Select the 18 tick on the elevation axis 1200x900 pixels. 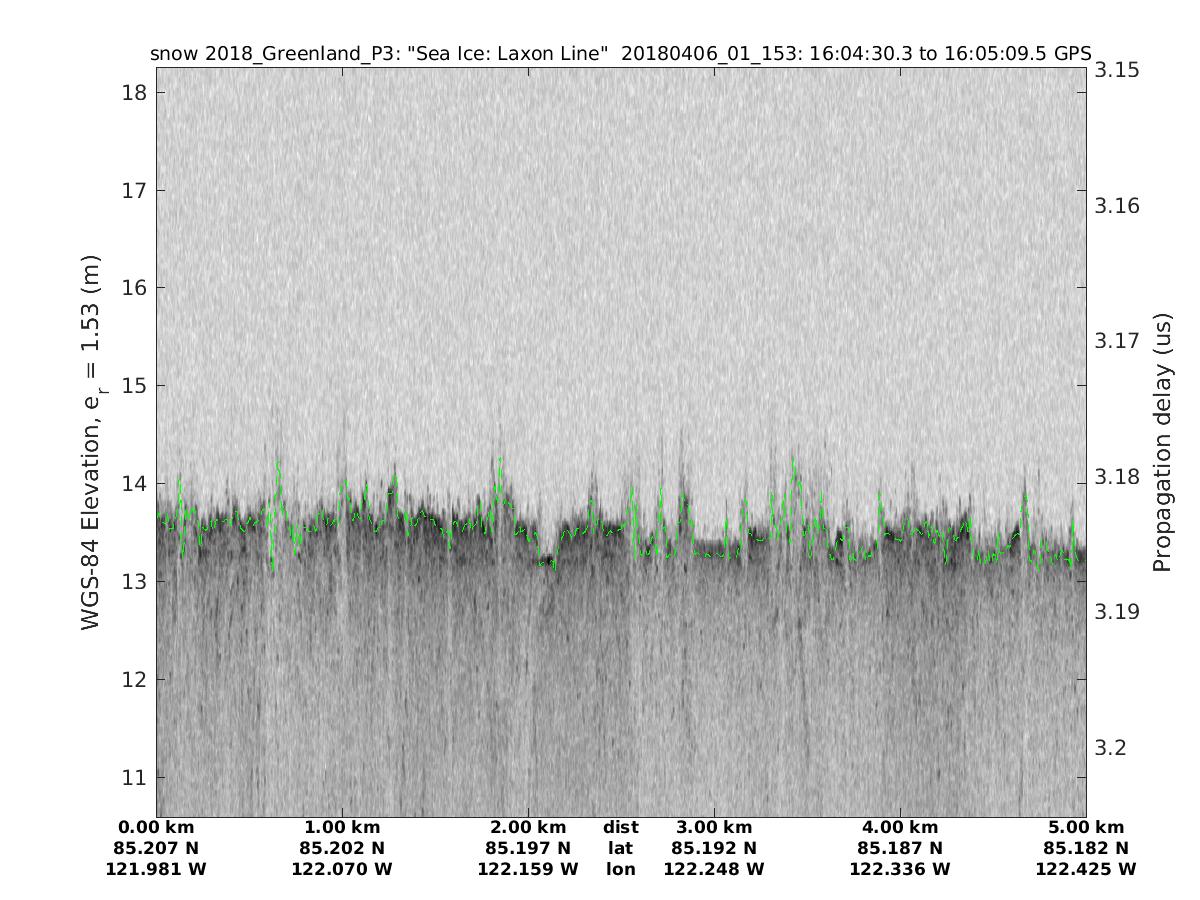(x=134, y=93)
